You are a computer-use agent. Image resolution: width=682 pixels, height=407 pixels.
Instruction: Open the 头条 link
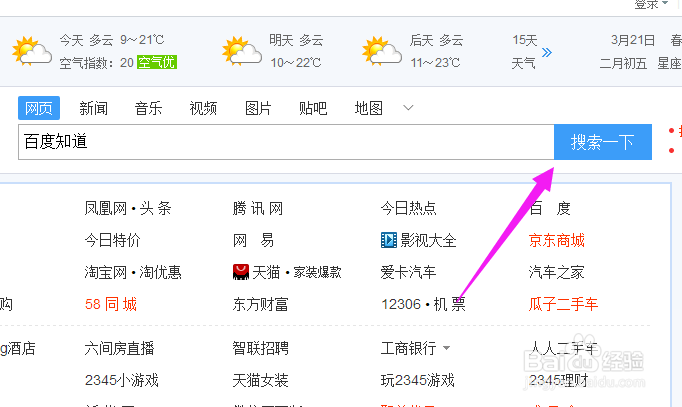click(155, 208)
